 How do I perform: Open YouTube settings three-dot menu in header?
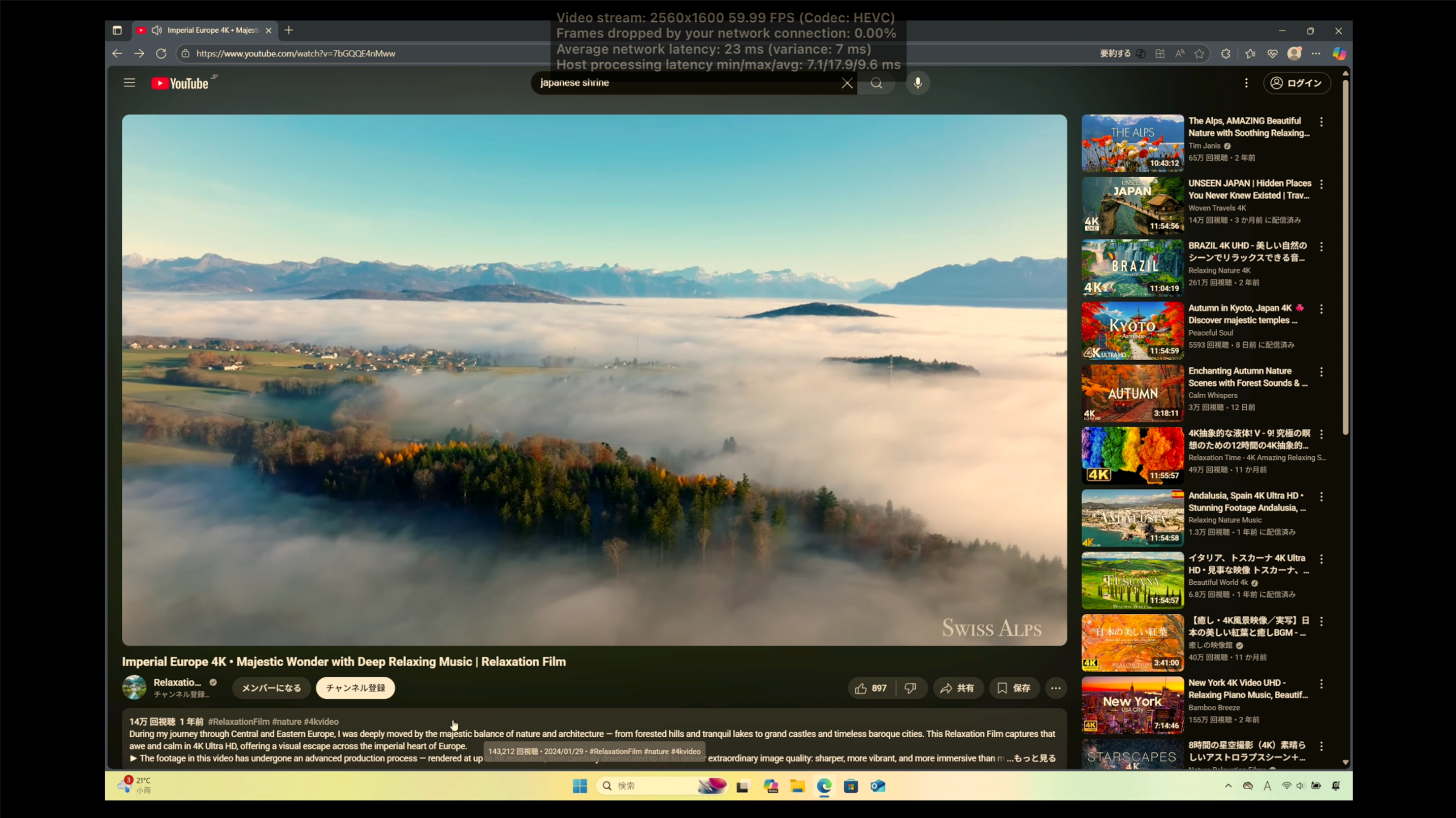[1246, 83]
